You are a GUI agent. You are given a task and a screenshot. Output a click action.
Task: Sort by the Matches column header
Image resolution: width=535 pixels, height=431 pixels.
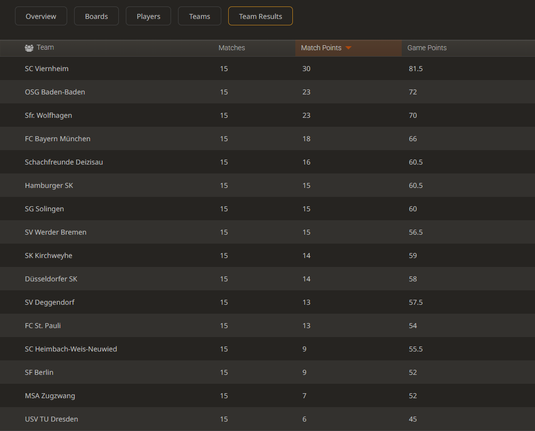[x=232, y=48]
